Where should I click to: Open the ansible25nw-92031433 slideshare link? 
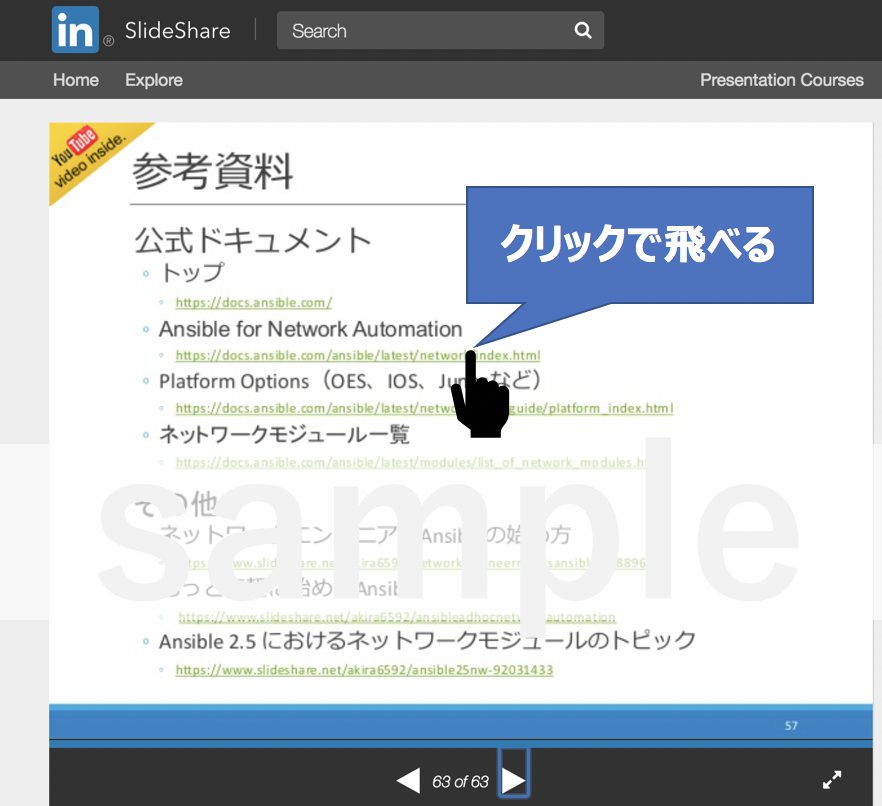[364, 670]
